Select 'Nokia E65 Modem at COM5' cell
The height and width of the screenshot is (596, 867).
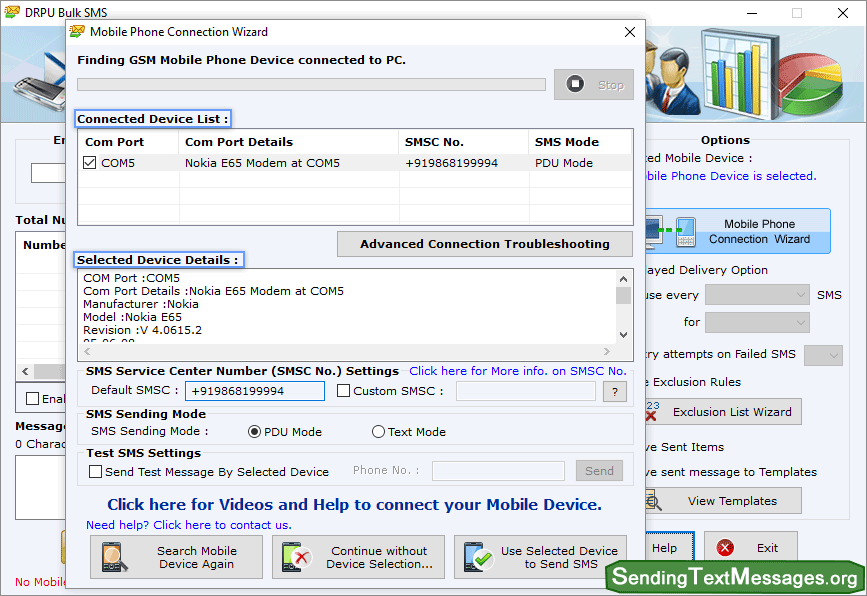(x=262, y=163)
